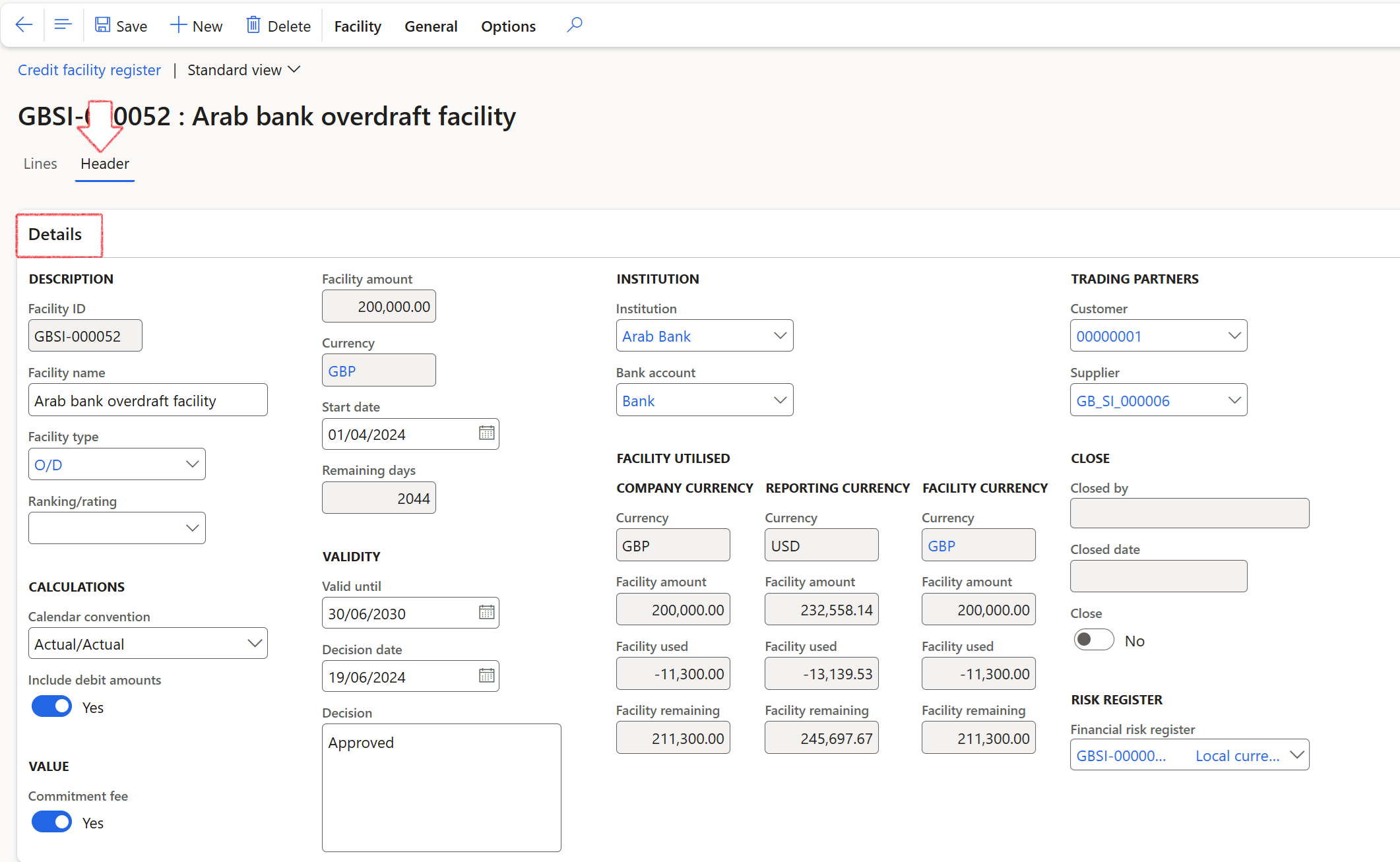
Task: Open the Valid until calendar picker
Action: click(486, 613)
